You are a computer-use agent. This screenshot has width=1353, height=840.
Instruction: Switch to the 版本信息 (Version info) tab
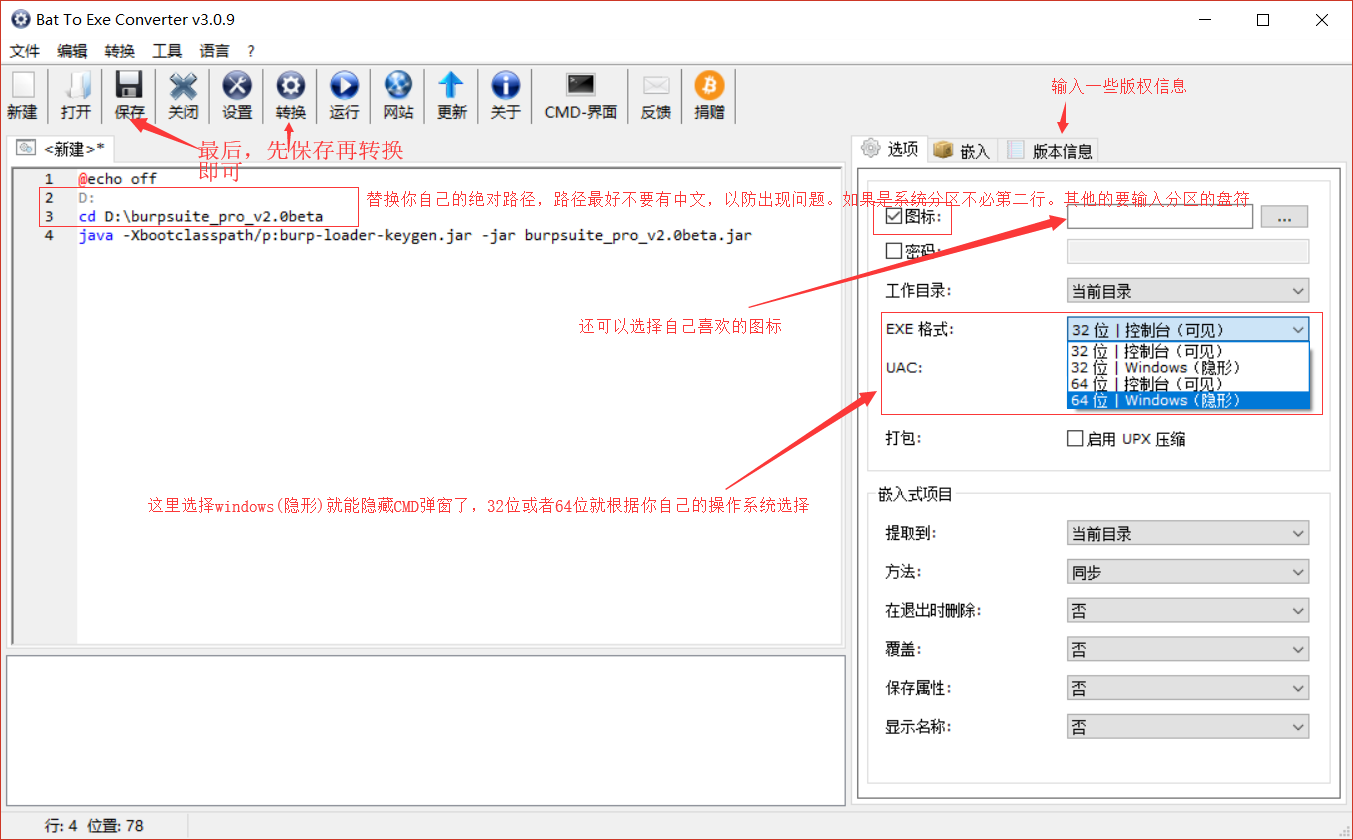(1050, 151)
